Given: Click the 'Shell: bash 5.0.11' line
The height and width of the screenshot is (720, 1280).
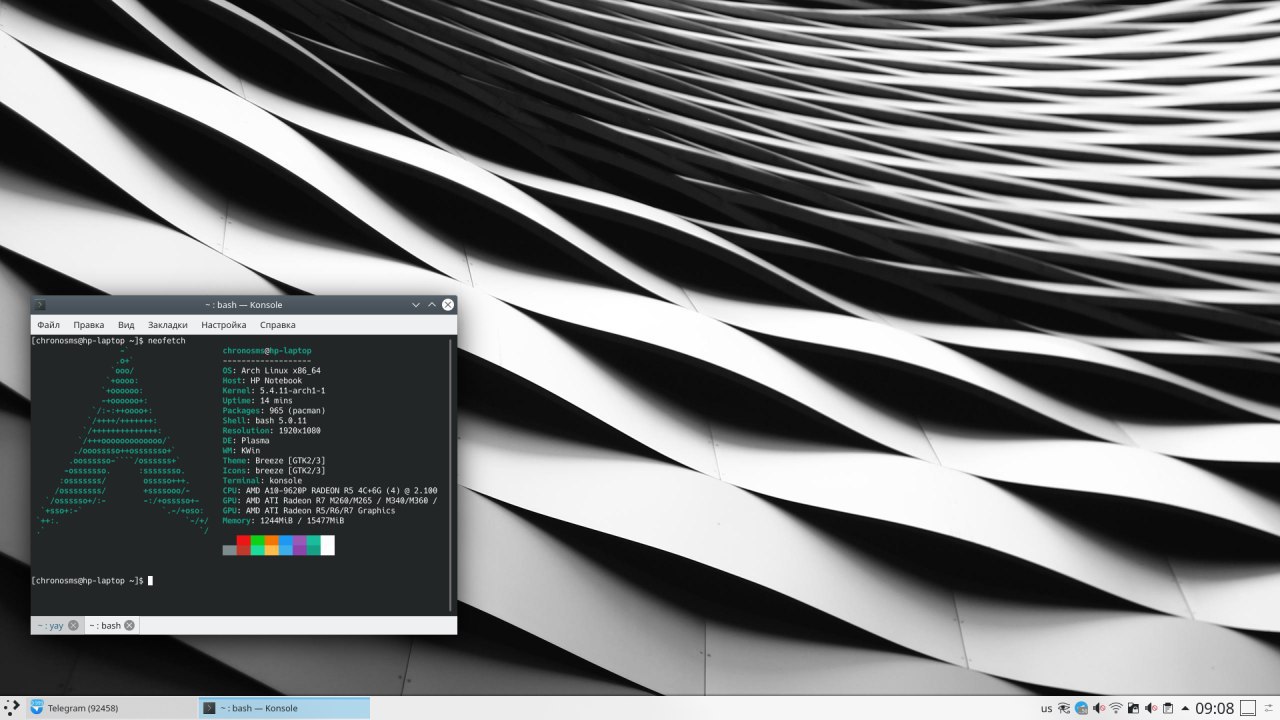Looking at the screenshot, I should tap(265, 420).
